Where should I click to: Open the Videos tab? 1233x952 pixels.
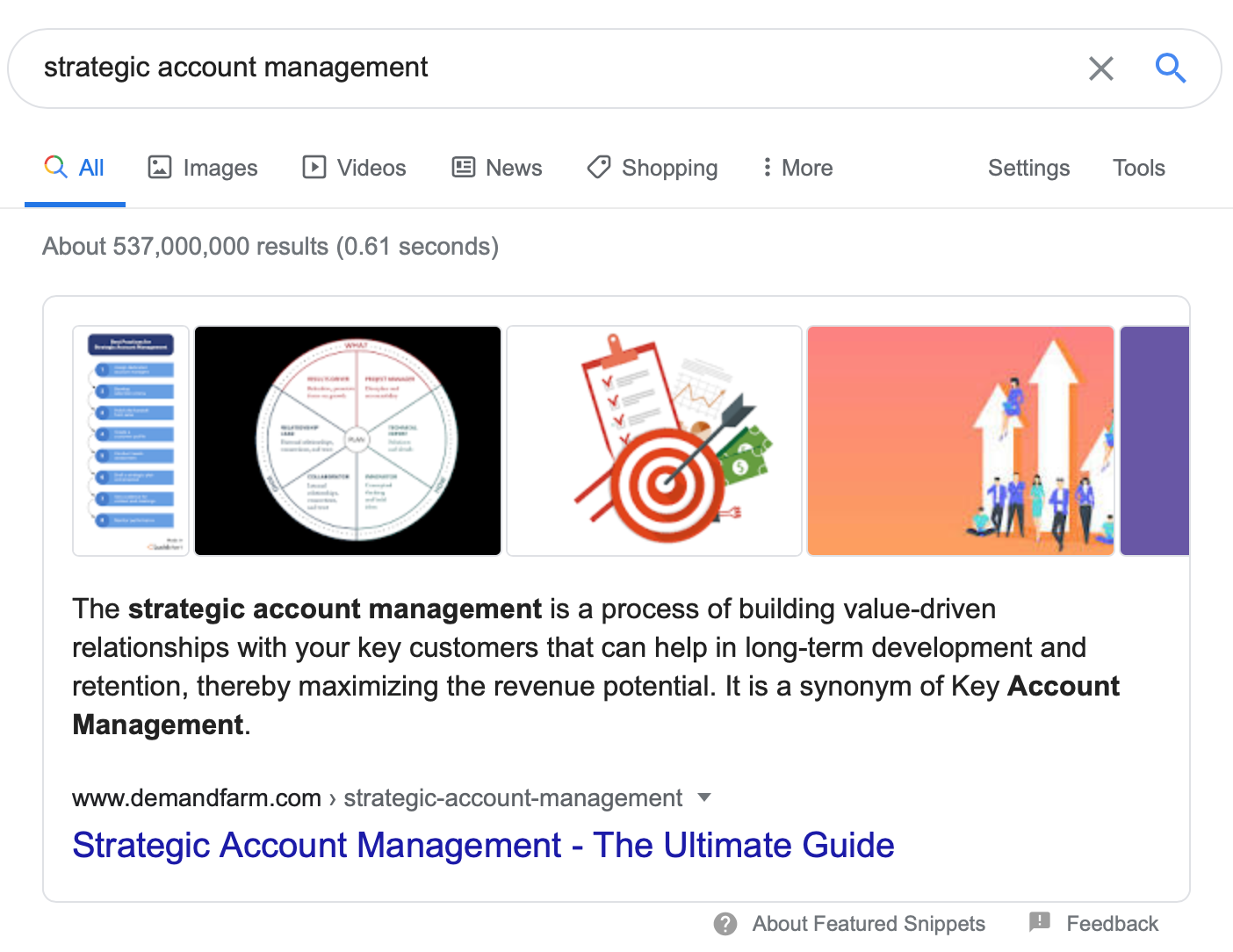click(354, 168)
